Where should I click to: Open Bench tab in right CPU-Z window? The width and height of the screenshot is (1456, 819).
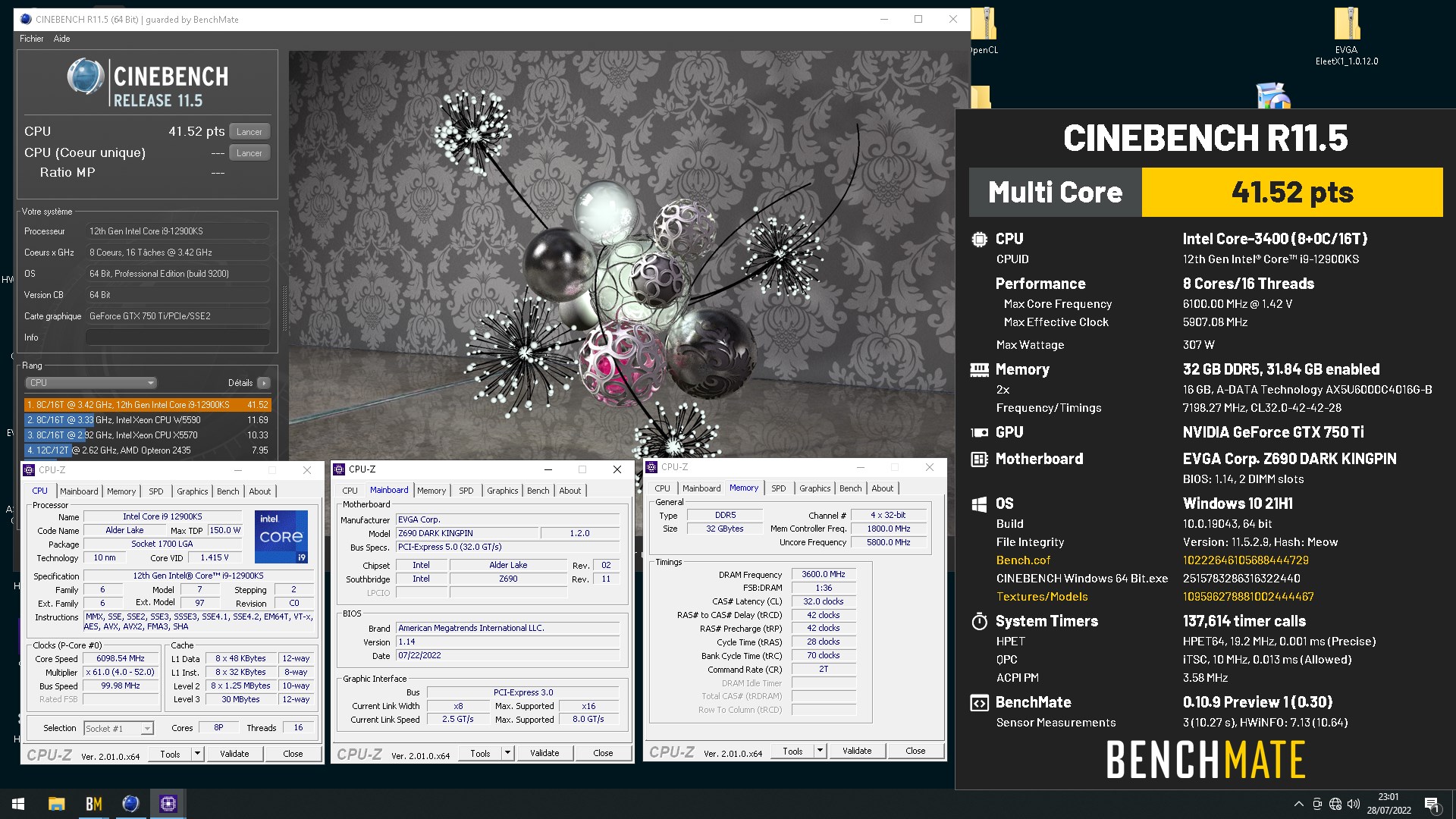coord(850,488)
